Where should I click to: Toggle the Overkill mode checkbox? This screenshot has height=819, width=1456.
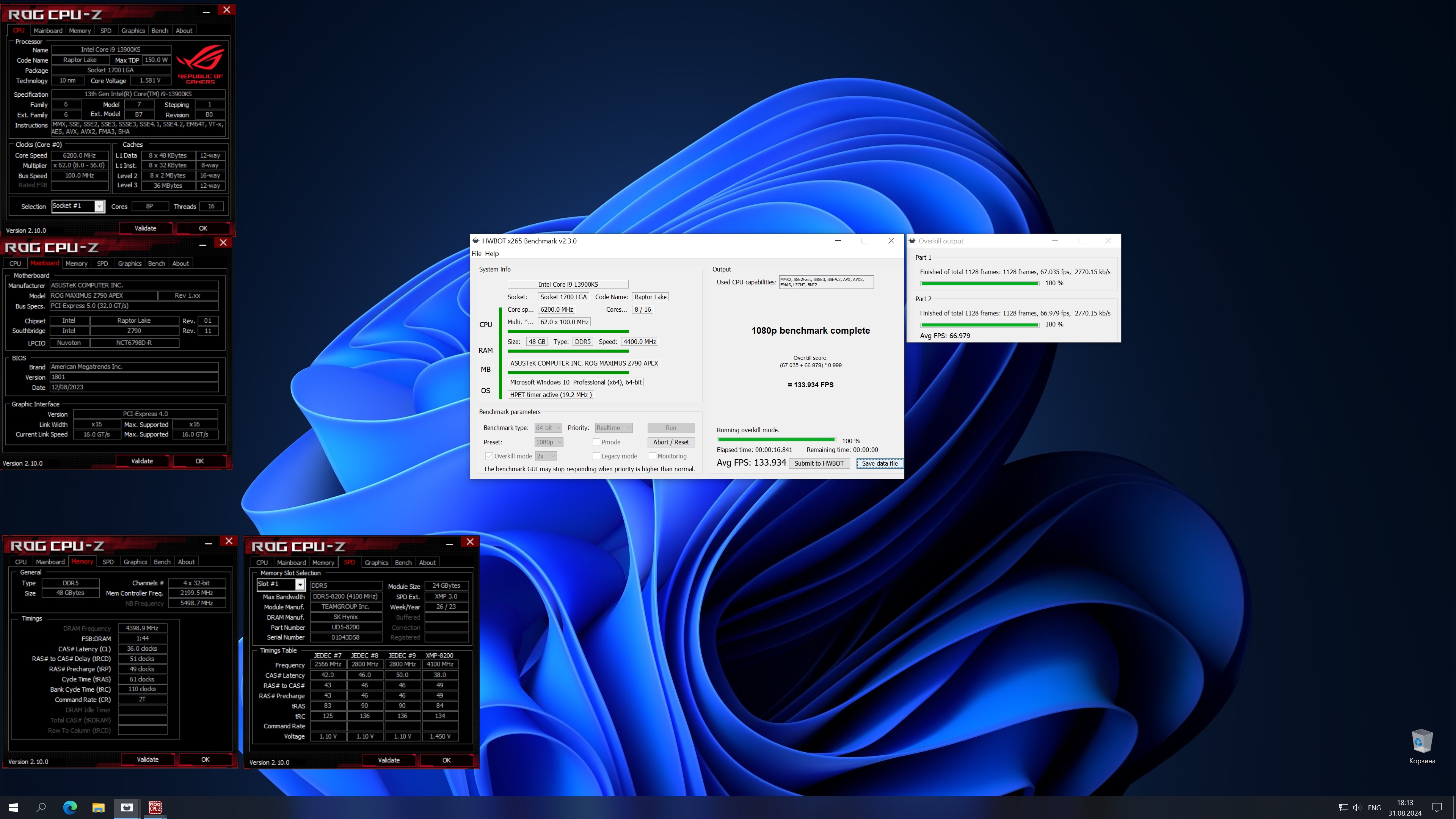click(x=489, y=456)
